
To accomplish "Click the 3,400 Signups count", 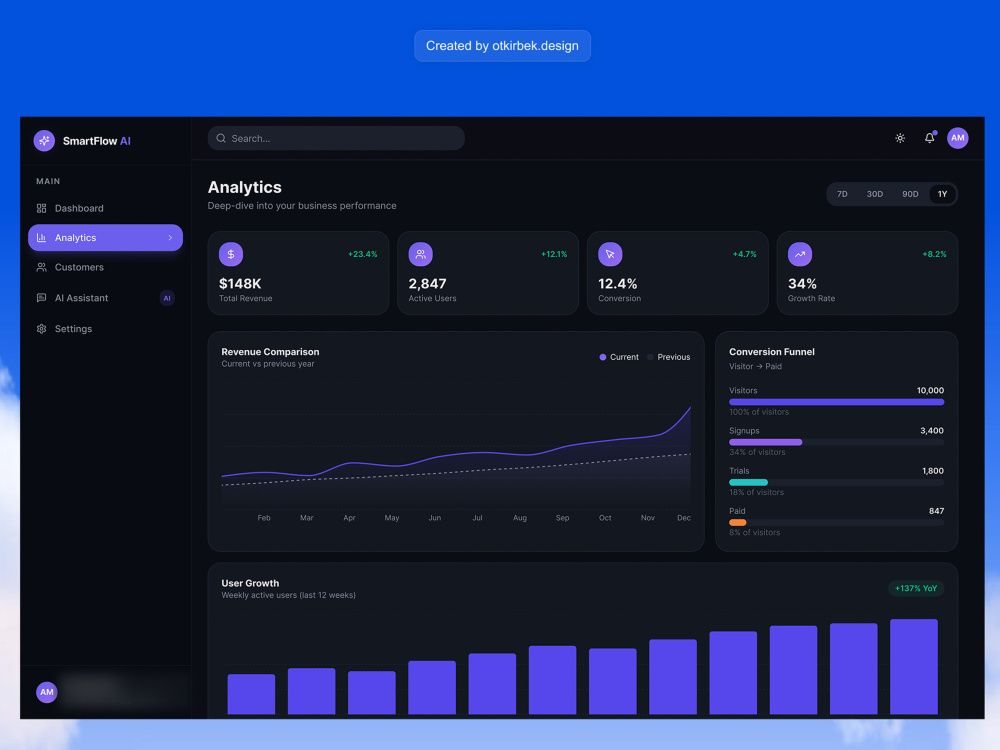I will 932,431.
